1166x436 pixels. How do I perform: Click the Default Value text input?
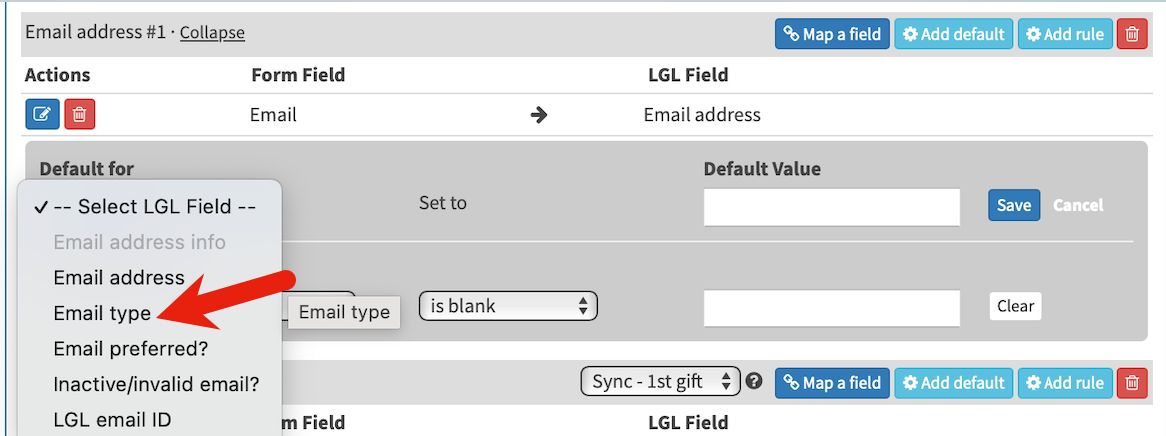831,206
